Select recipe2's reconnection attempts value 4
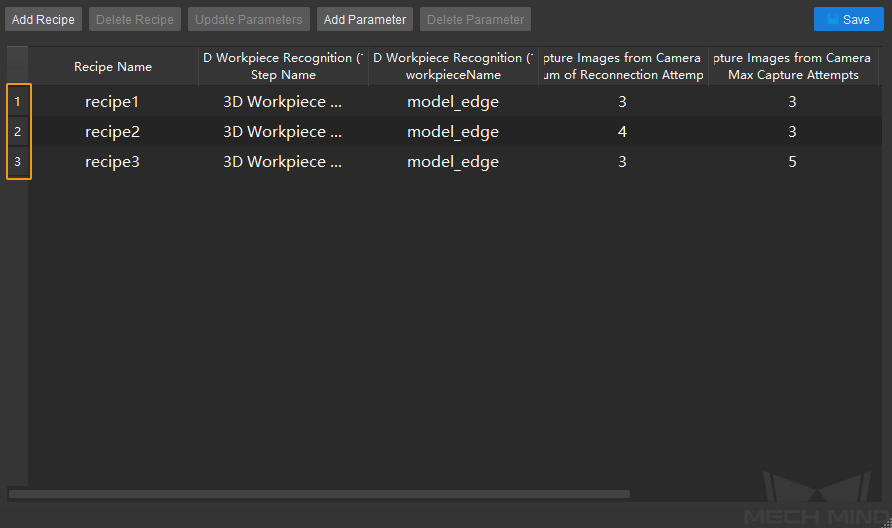 (623, 132)
